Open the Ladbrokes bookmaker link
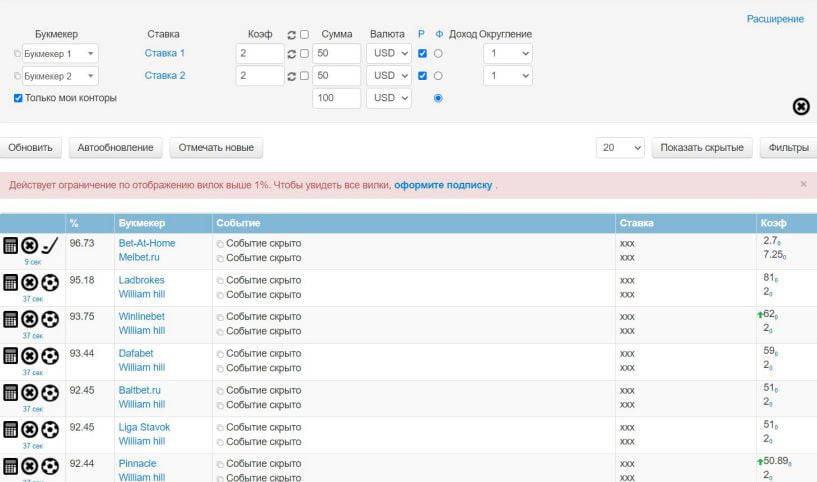The image size is (817, 482). (x=141, y=280)
